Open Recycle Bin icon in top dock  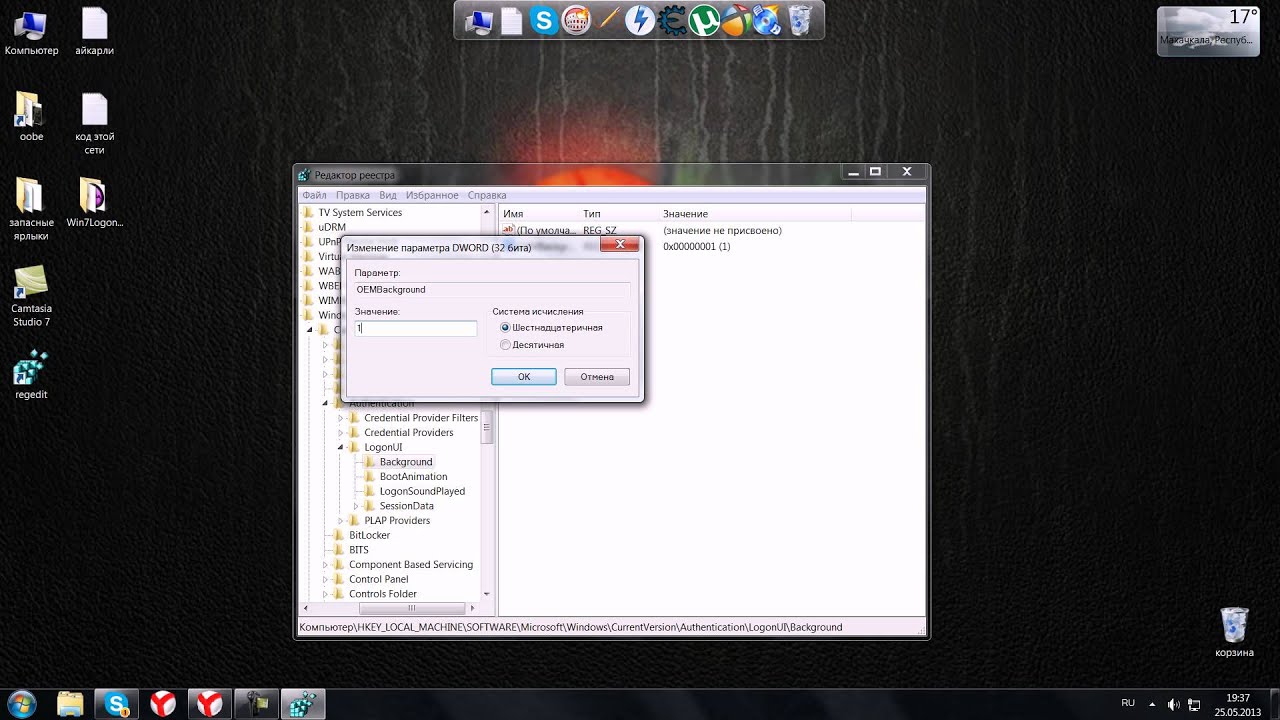tap(800, 20)
